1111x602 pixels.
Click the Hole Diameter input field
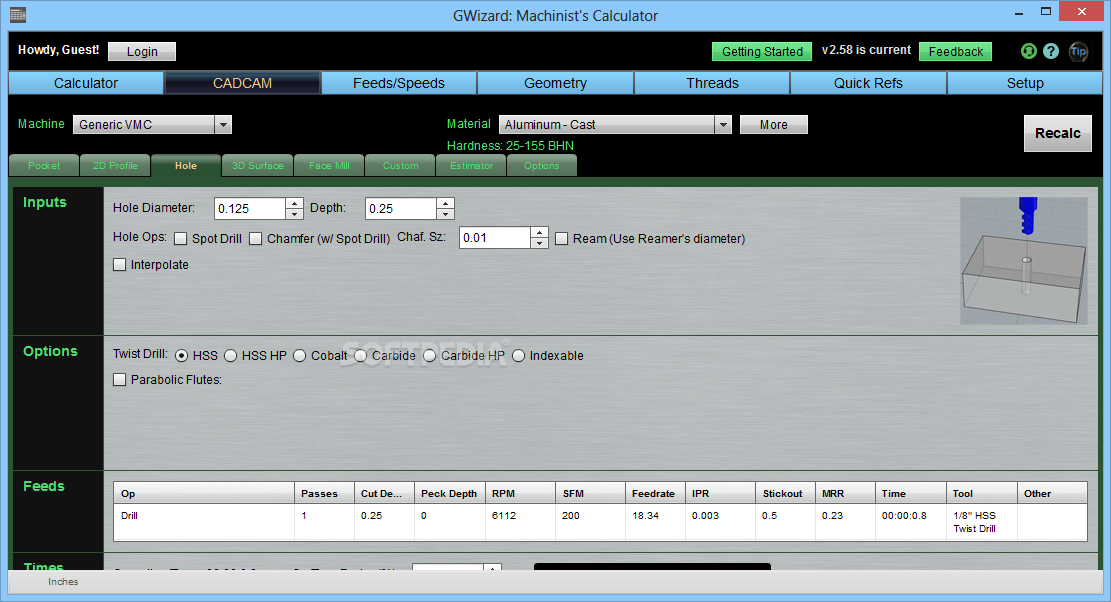249,209
